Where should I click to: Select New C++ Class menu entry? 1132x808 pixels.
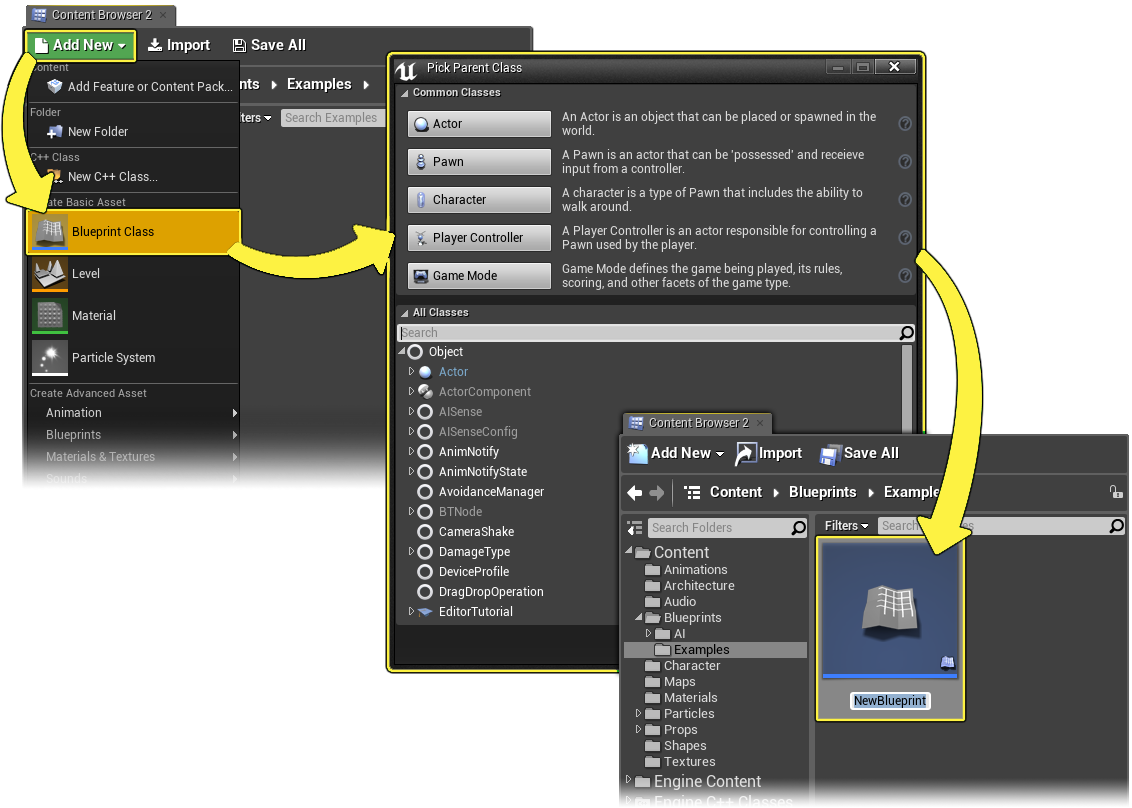112,177
